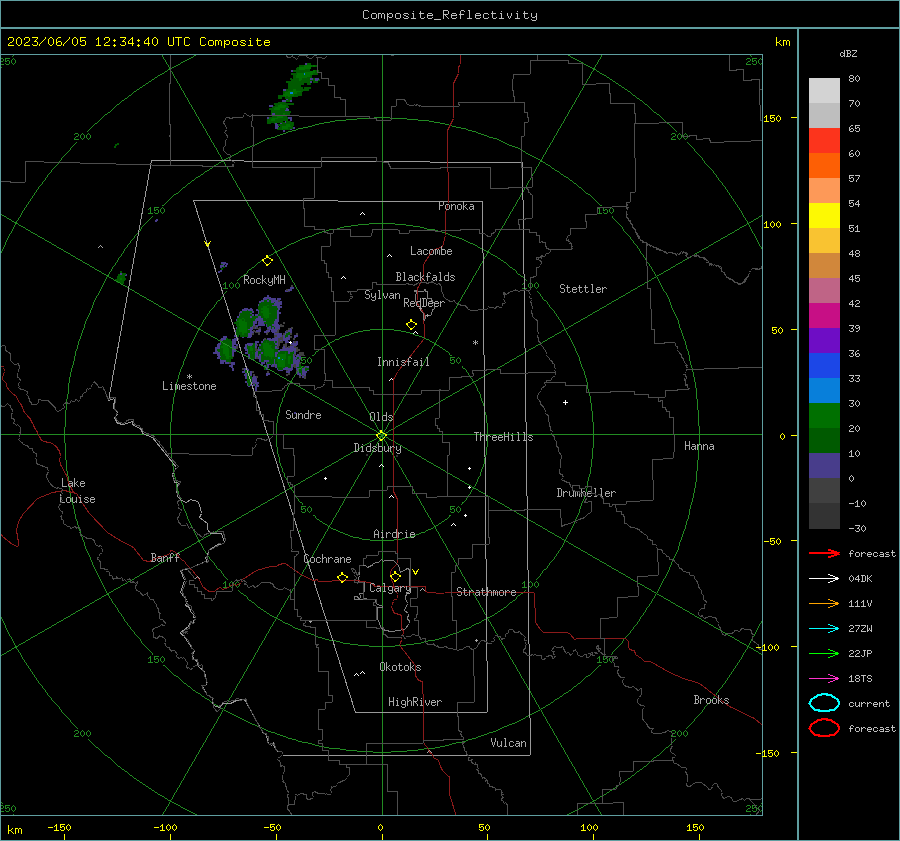Click the Drumheller label
Viewport: 900px width, 841px height.
586,493
